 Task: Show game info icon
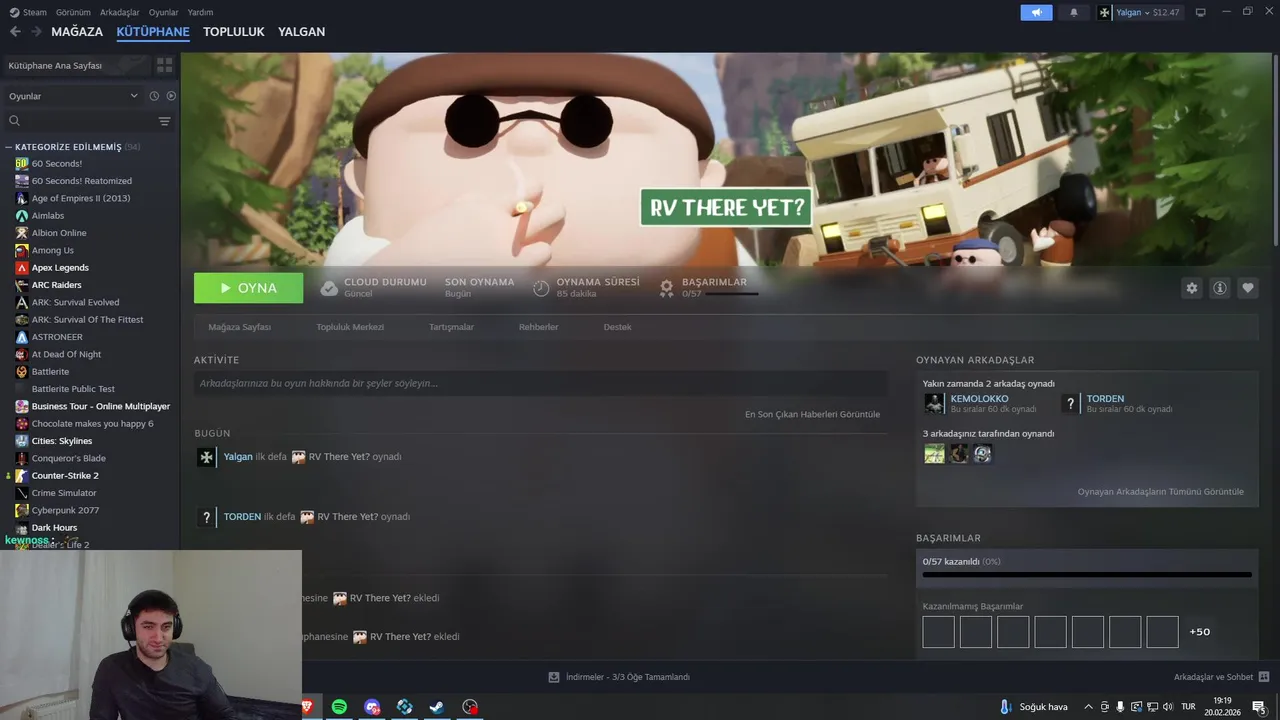point(1219,288)
